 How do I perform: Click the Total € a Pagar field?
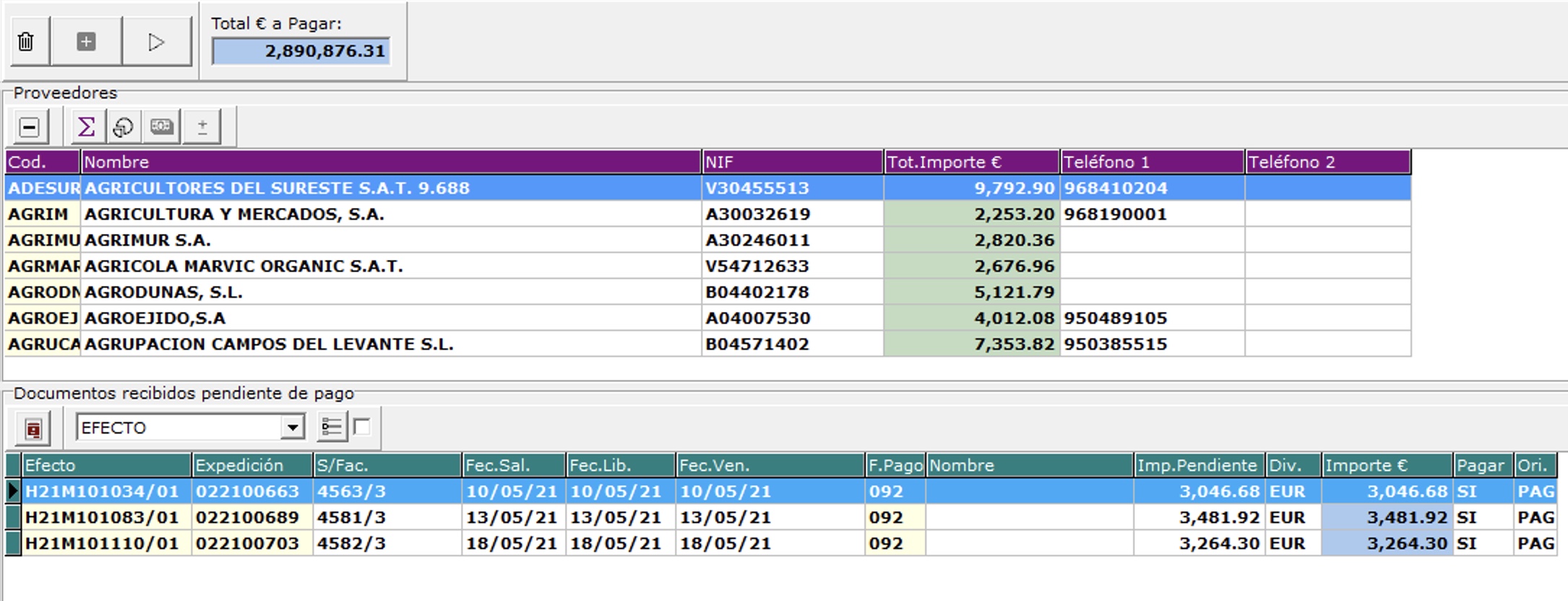(x=301, y=51)
